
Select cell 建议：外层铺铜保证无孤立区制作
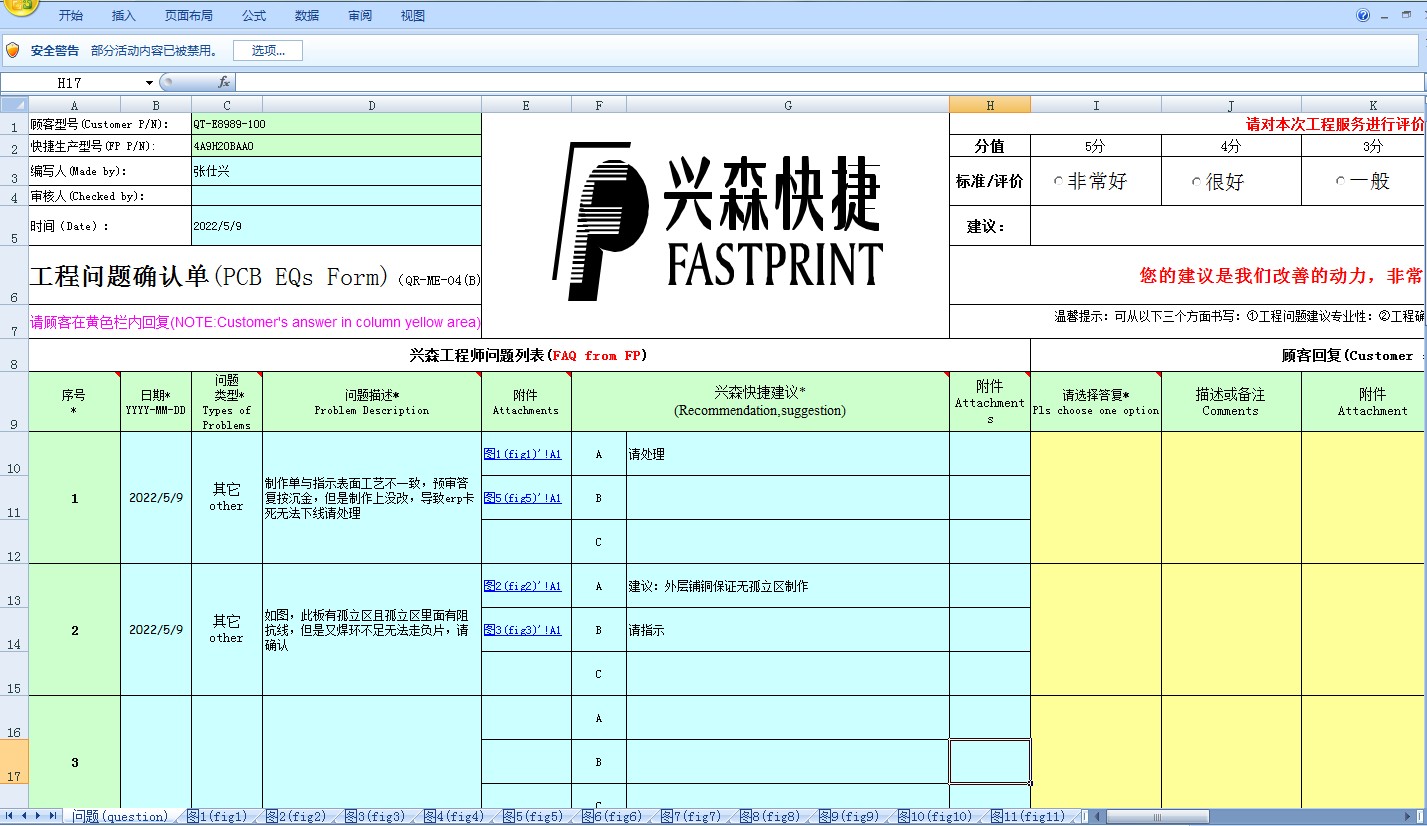tap(788, 586)
